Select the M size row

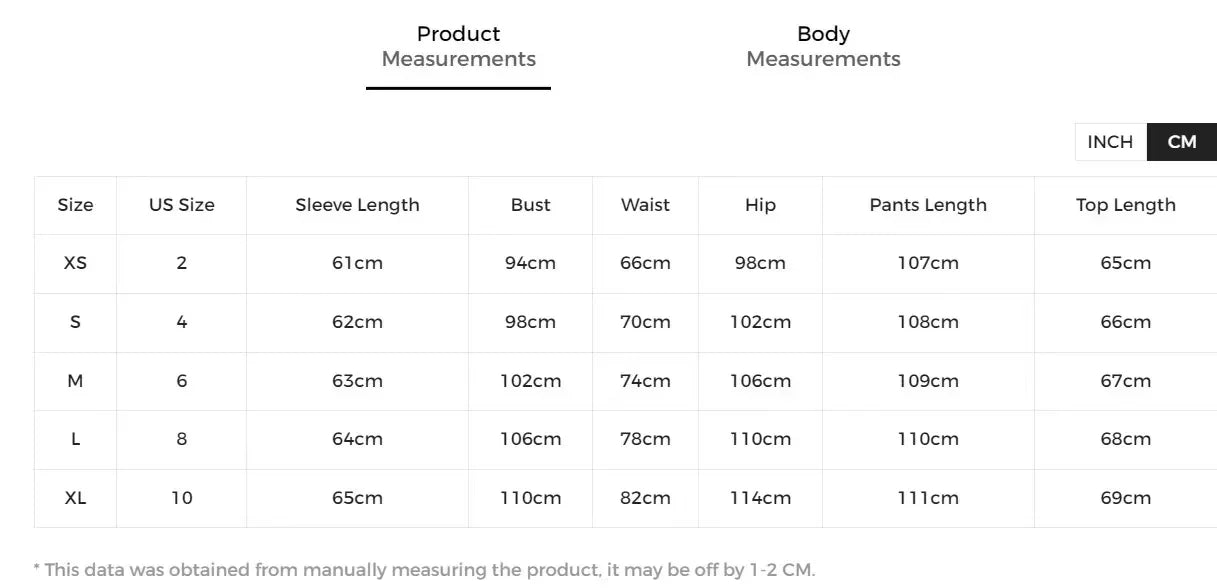(x=75, y=381)
